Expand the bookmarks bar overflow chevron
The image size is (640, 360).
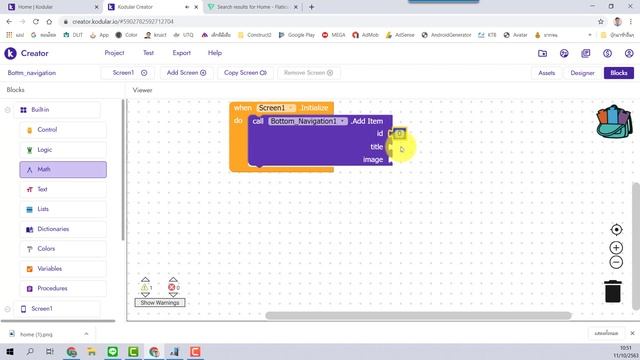(589, 35)
